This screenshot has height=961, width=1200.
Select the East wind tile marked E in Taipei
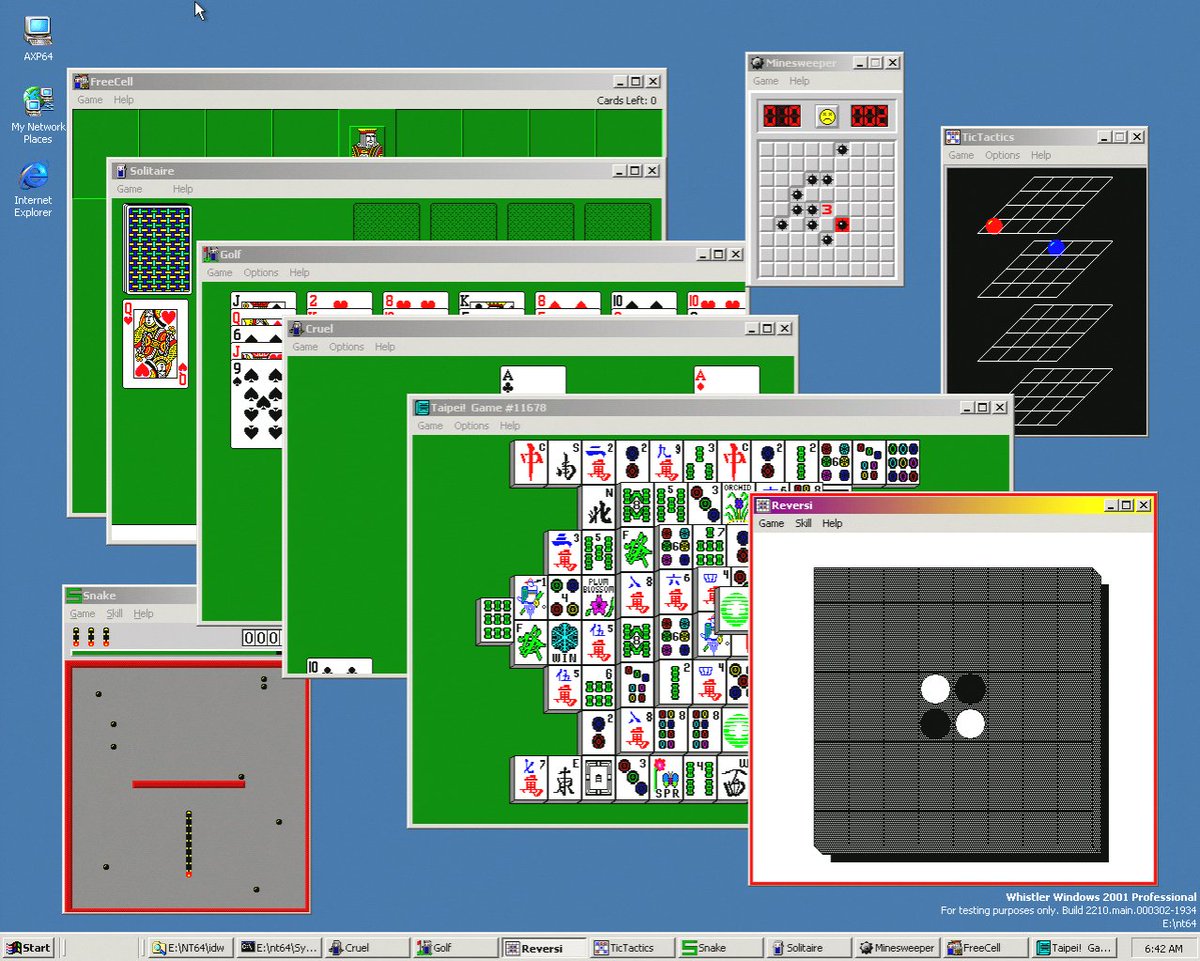(565, 778)
